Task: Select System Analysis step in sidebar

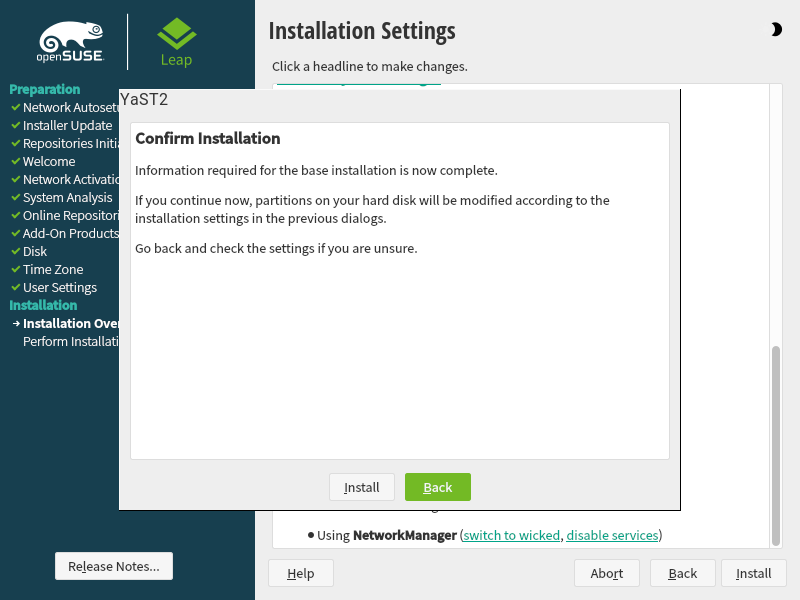Action: [68, 197]
